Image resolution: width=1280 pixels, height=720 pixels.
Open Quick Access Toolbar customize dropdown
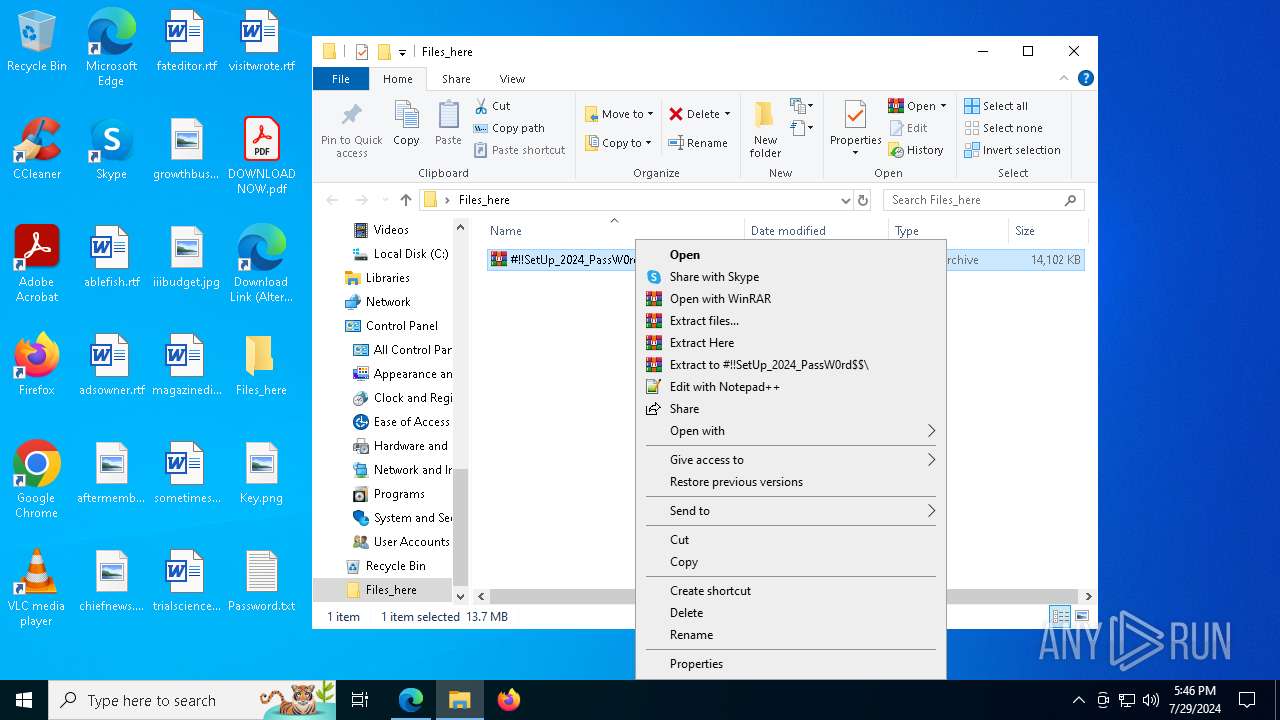402,52
